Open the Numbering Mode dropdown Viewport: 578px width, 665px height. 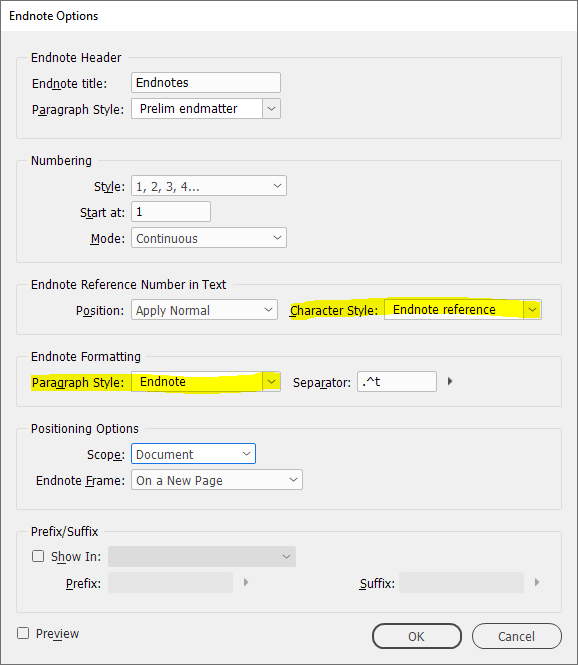(x=209, y=238)
